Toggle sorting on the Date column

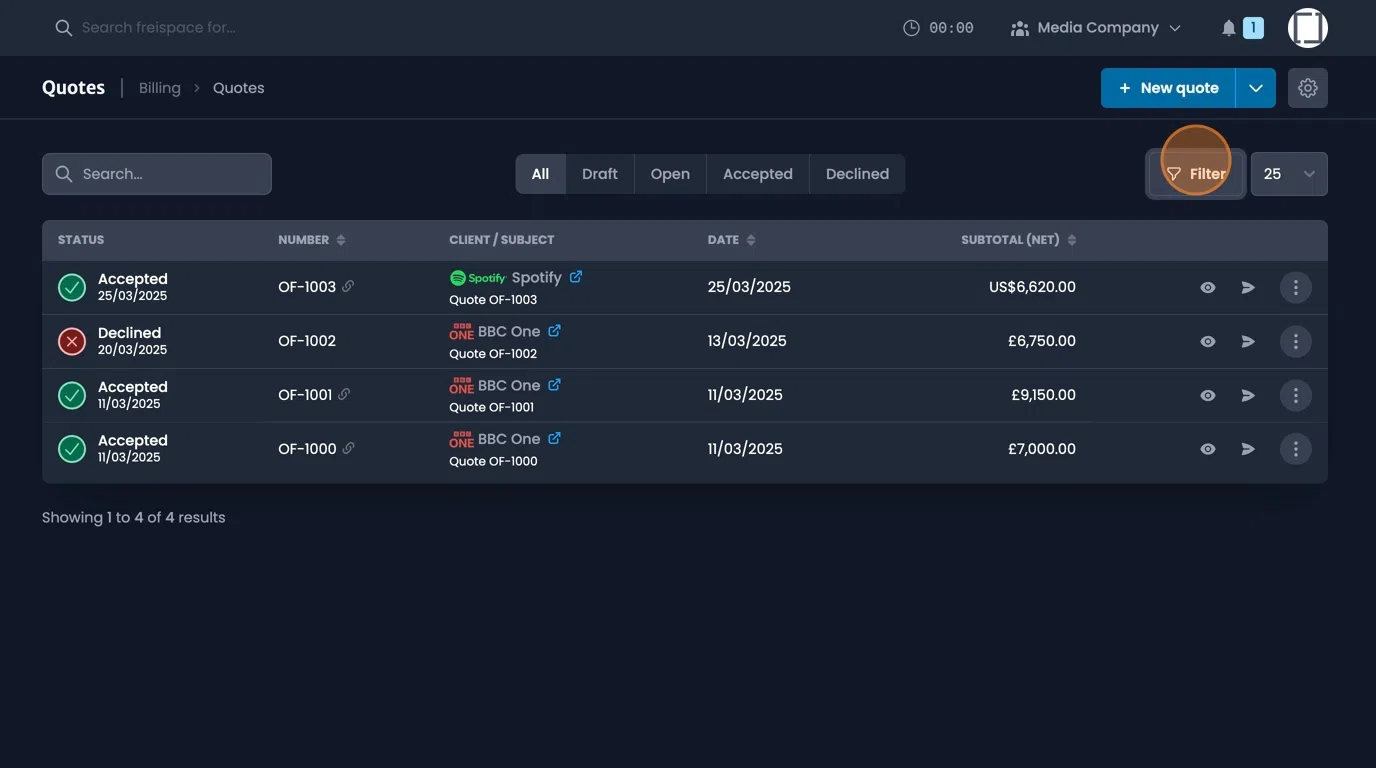751,239
